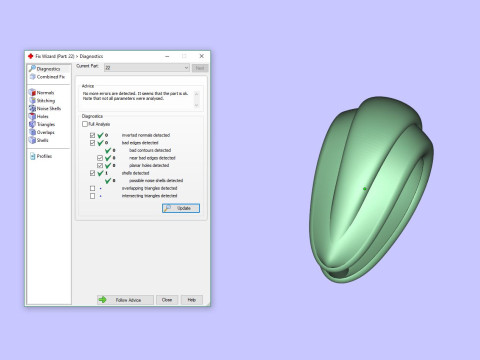Click 'shells detected' label
This screenshot has height=360, width=480.
135,173
